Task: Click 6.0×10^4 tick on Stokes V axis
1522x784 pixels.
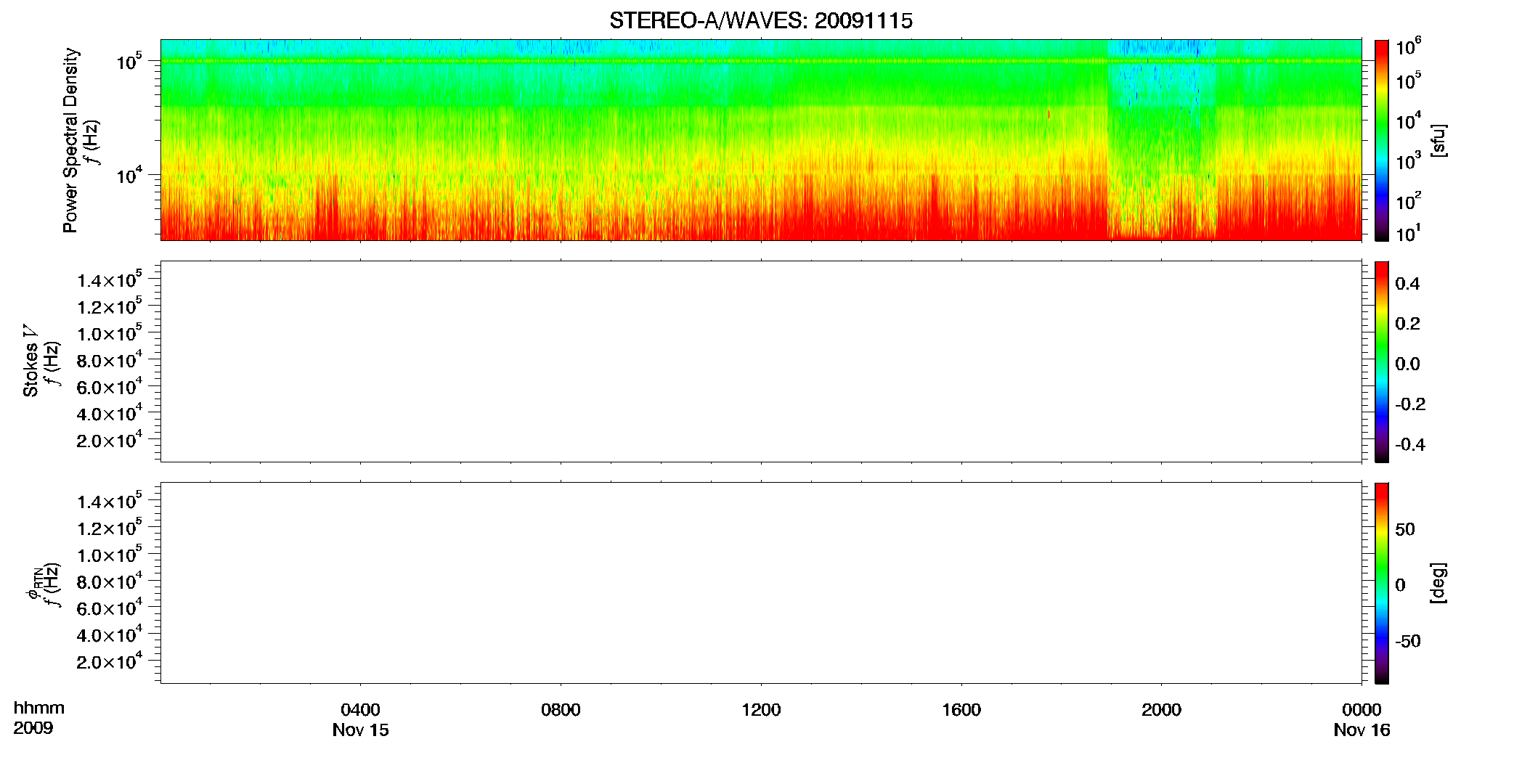Action: point(109,387)
